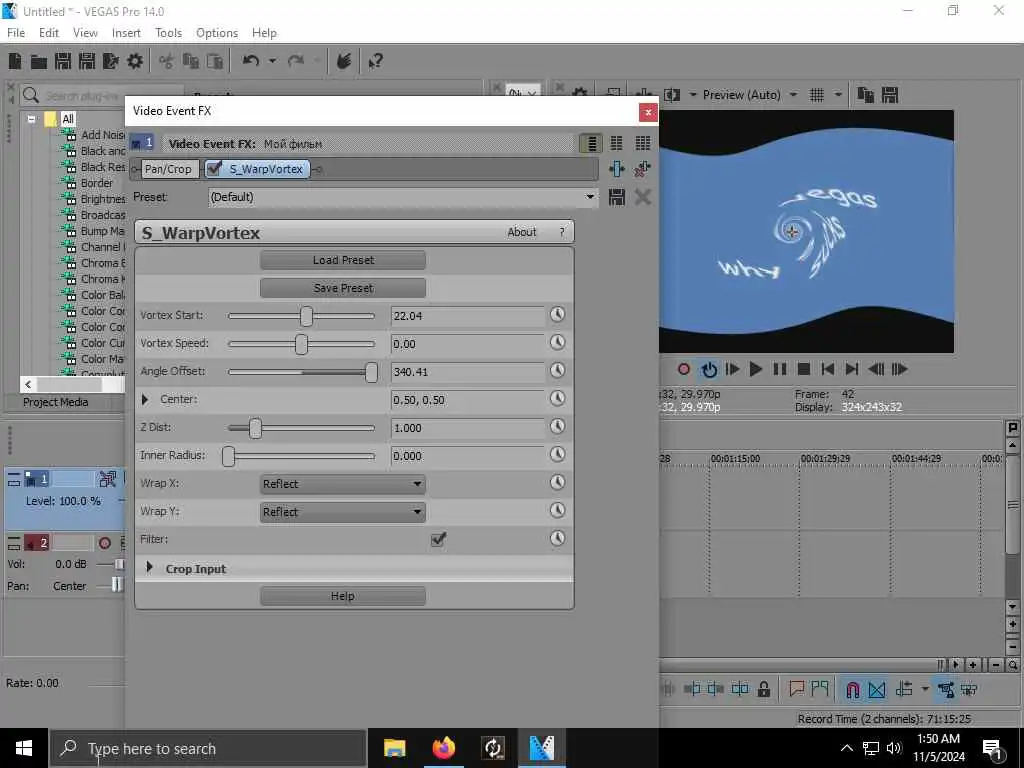Click the Save Preset button in S_WarpVortex
1024x768 pixels.
tap(343, 288)
